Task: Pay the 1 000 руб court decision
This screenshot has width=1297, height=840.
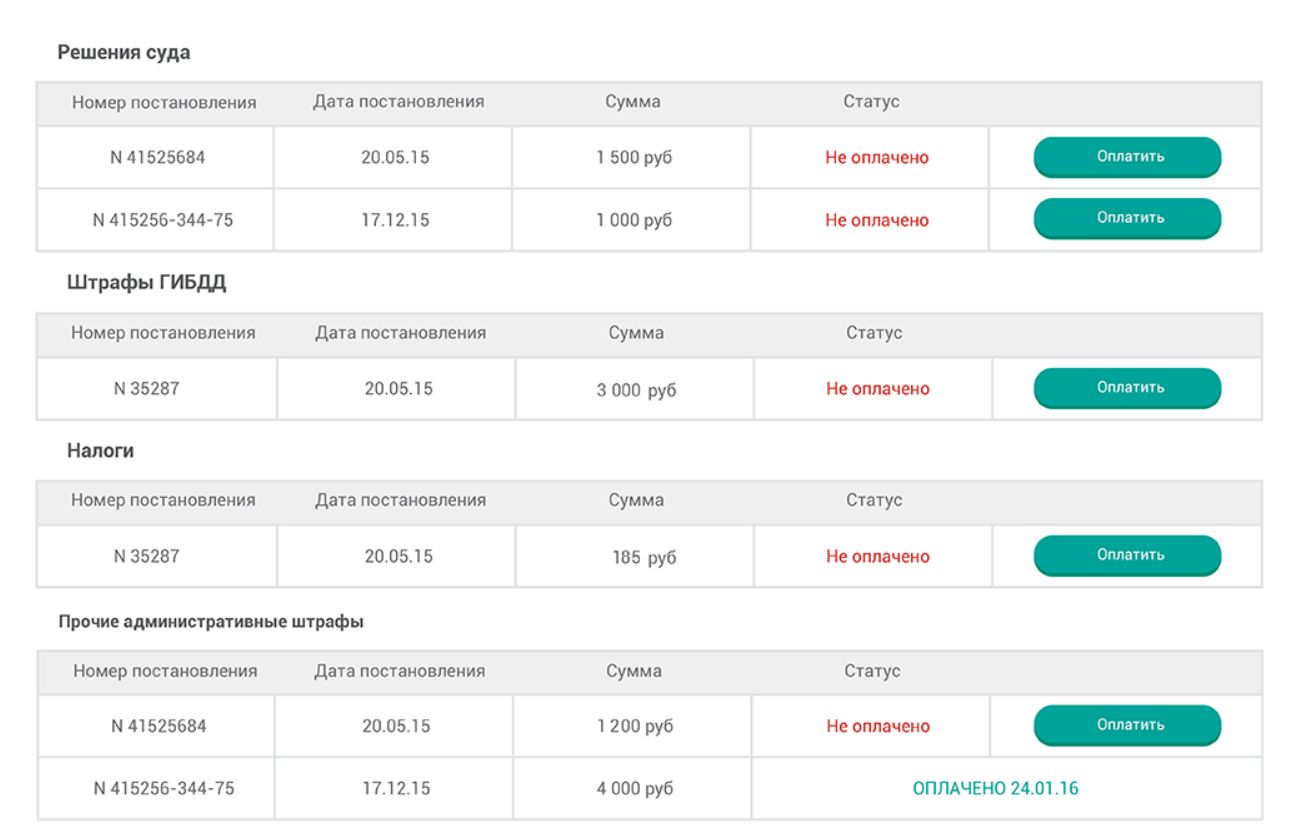Action: [1127, 218]
